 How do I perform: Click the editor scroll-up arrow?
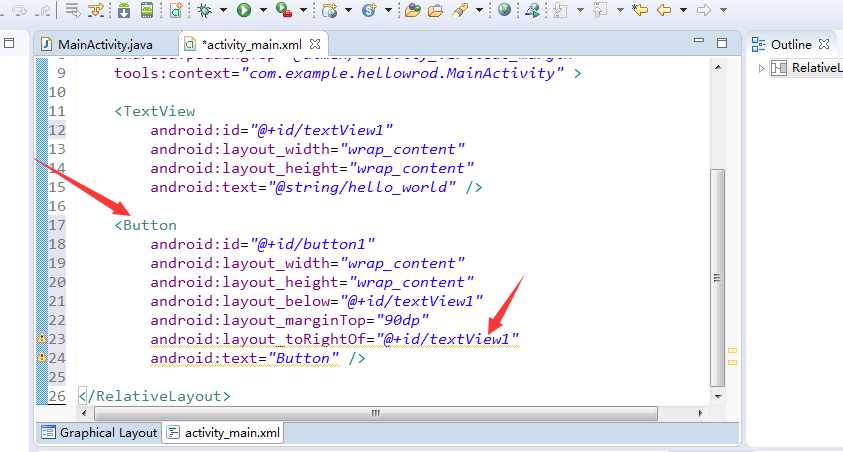718,67
